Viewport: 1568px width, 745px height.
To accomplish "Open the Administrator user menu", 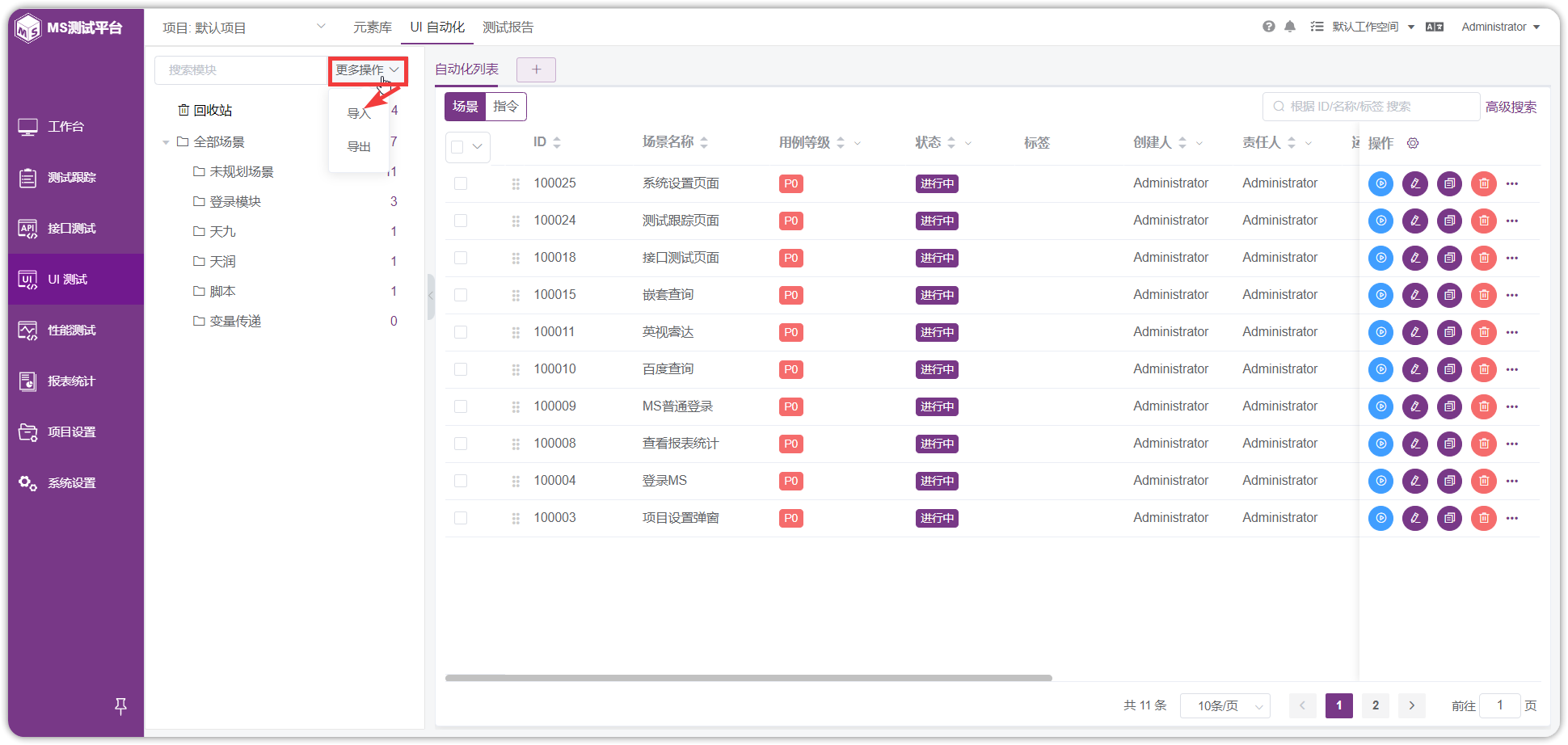I will pos(1500,27).
